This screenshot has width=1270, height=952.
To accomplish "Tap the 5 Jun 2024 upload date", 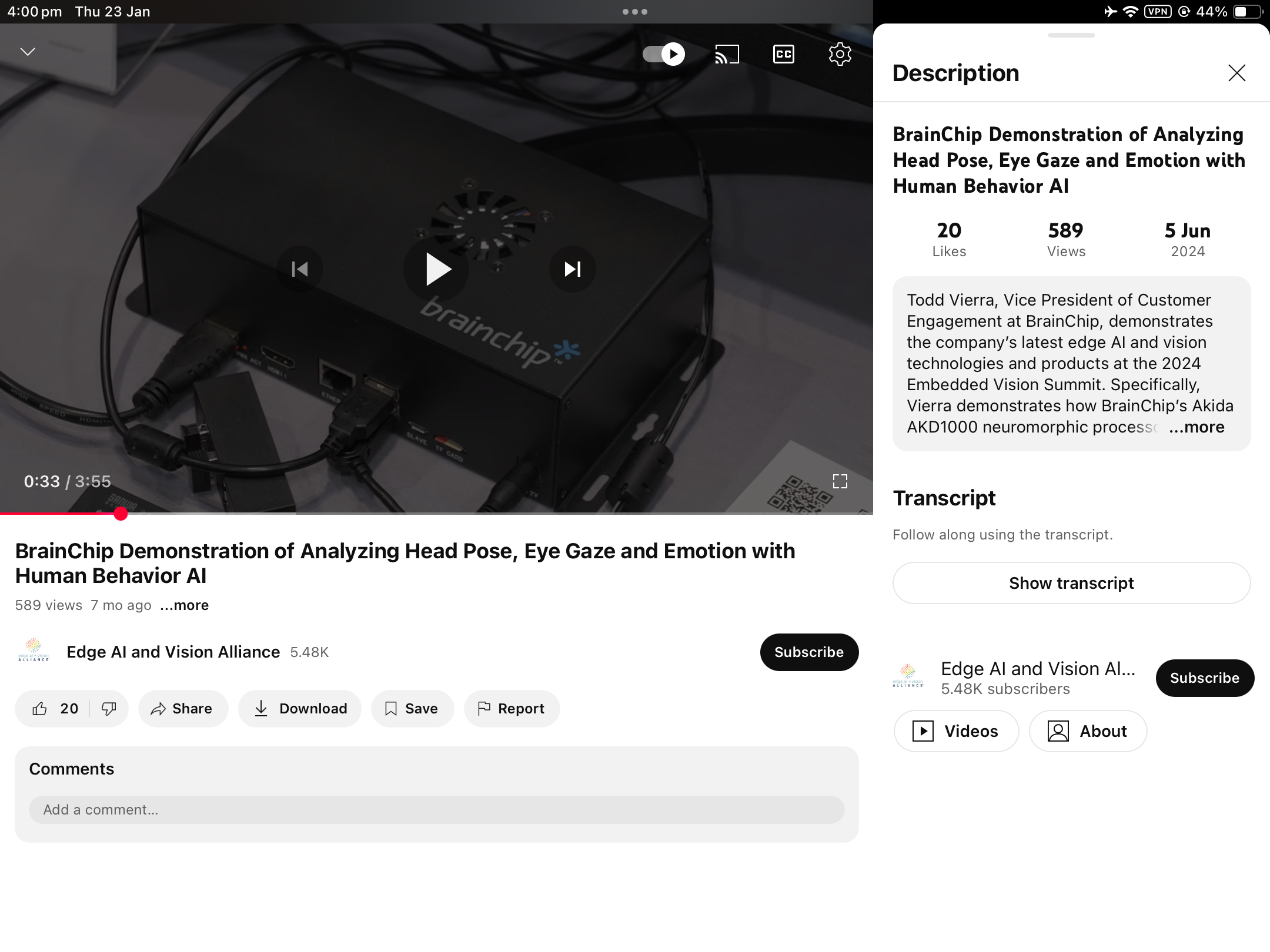I will point(1188,239).
